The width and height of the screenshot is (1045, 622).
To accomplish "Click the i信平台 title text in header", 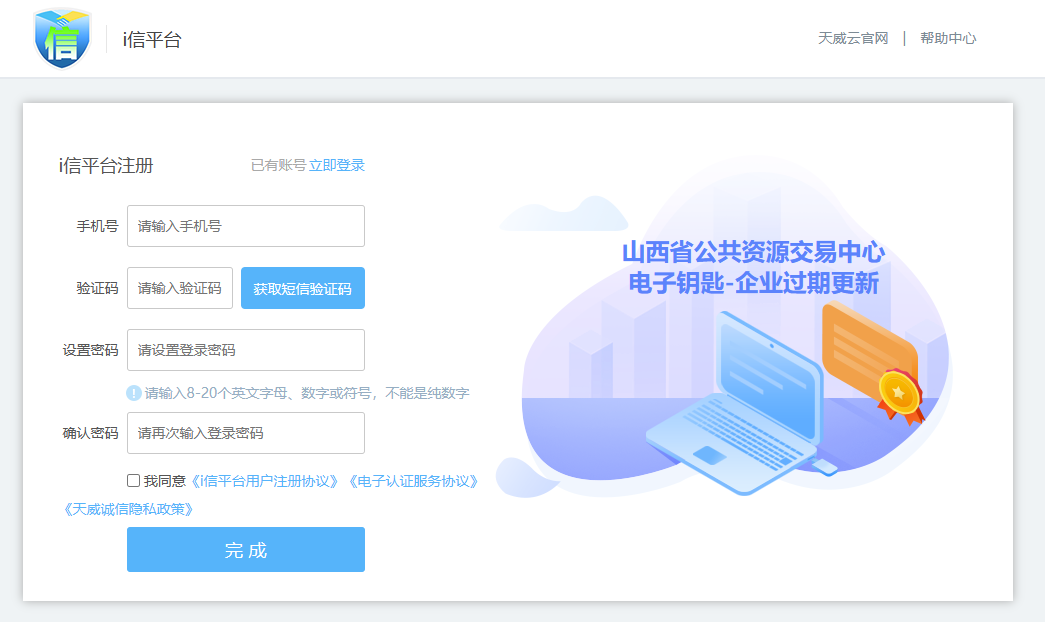I will pos(152,40).
